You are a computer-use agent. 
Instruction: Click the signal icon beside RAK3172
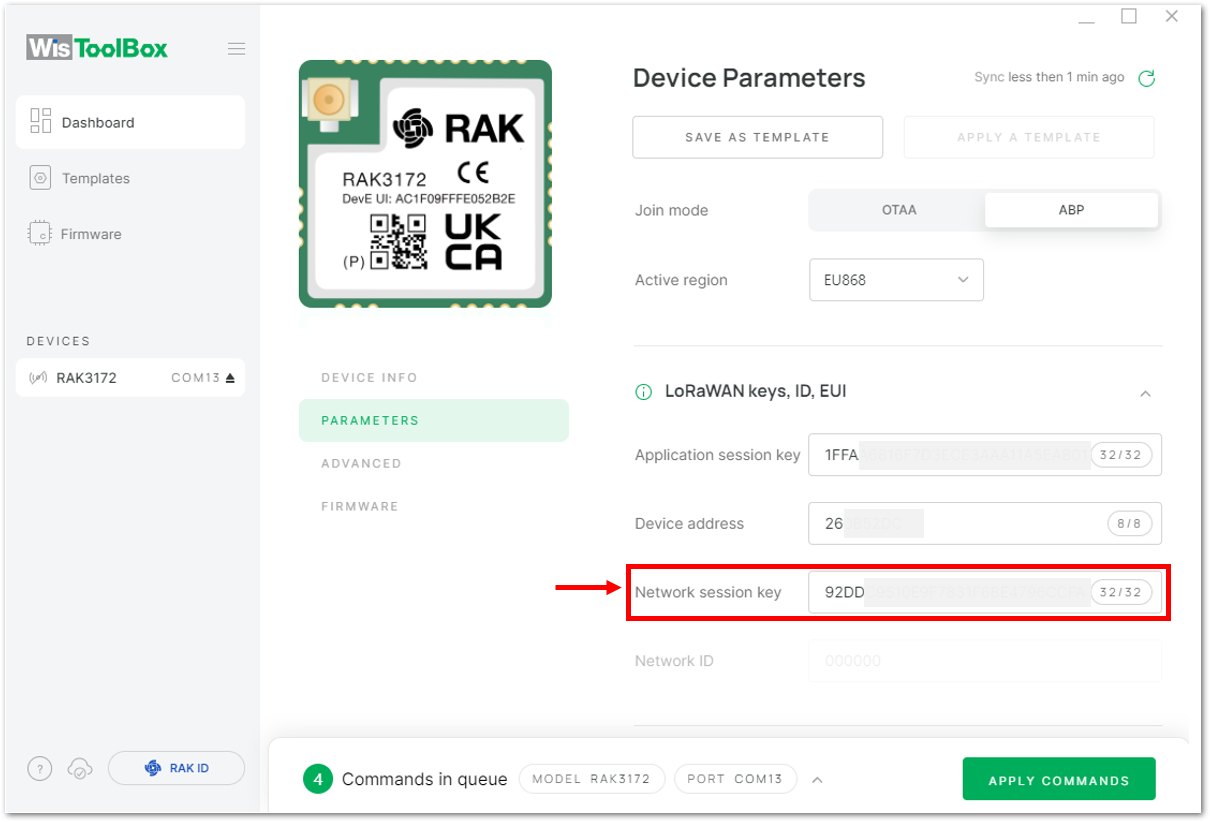39,378
